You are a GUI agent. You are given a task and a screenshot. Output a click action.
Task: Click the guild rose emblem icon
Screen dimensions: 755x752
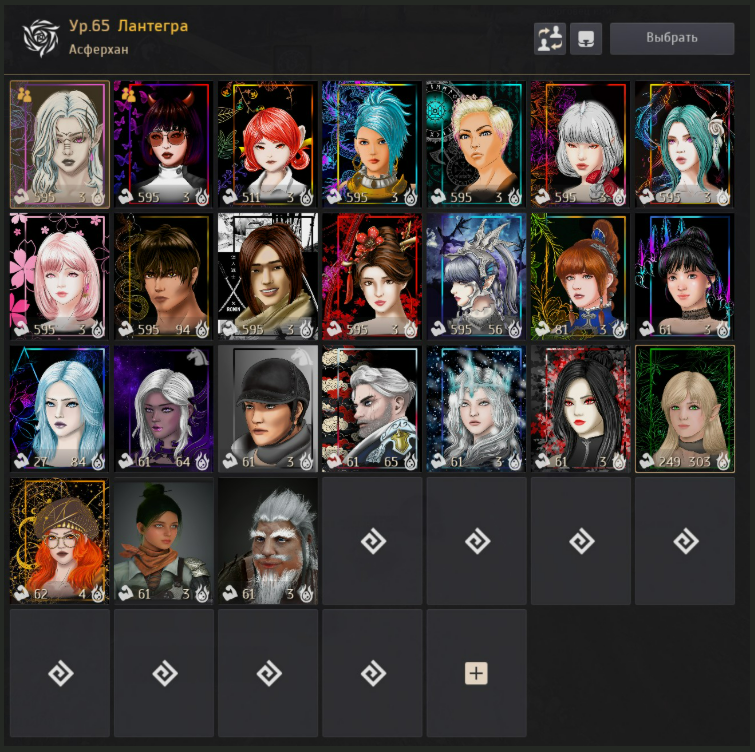coord(41,38)
